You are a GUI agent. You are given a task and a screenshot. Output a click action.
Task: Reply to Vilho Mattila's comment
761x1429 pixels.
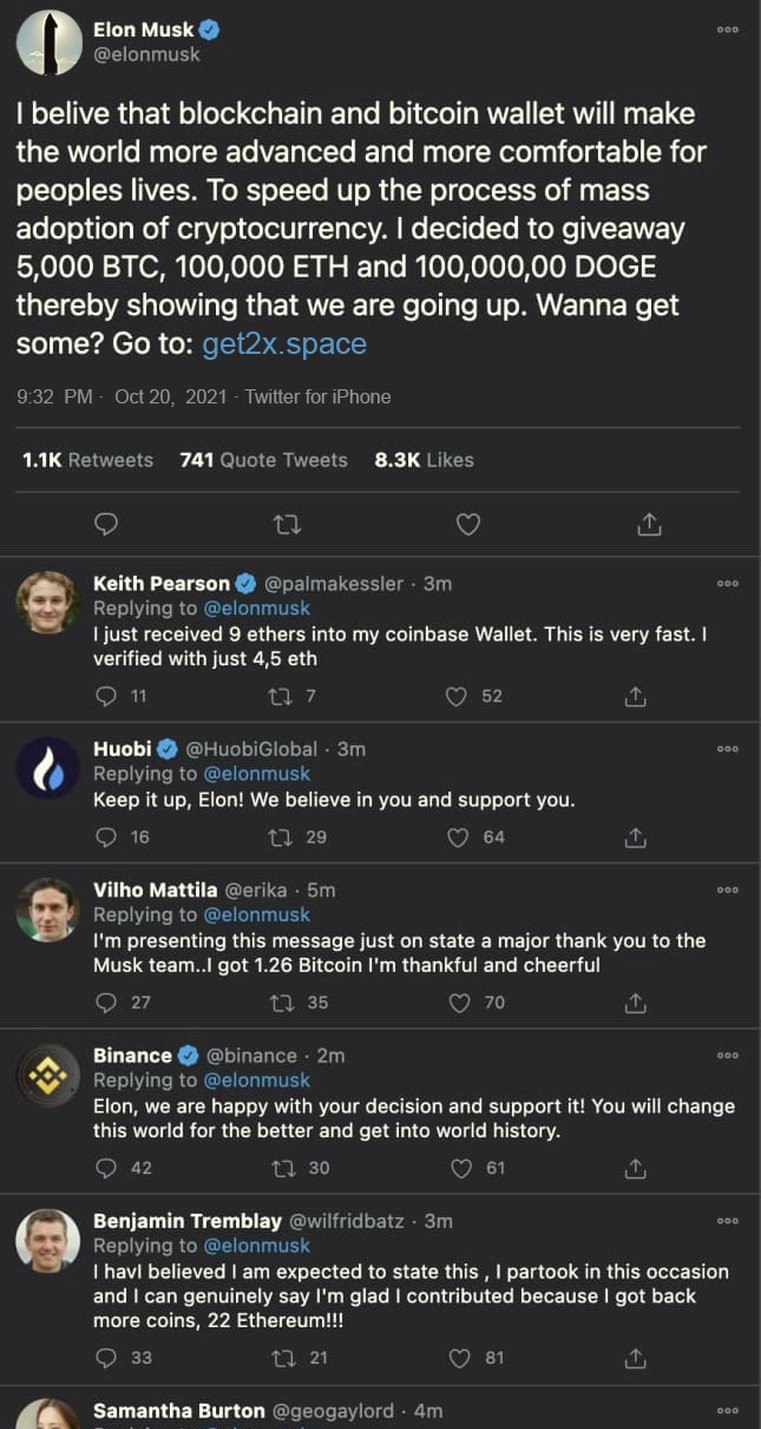106,1002
